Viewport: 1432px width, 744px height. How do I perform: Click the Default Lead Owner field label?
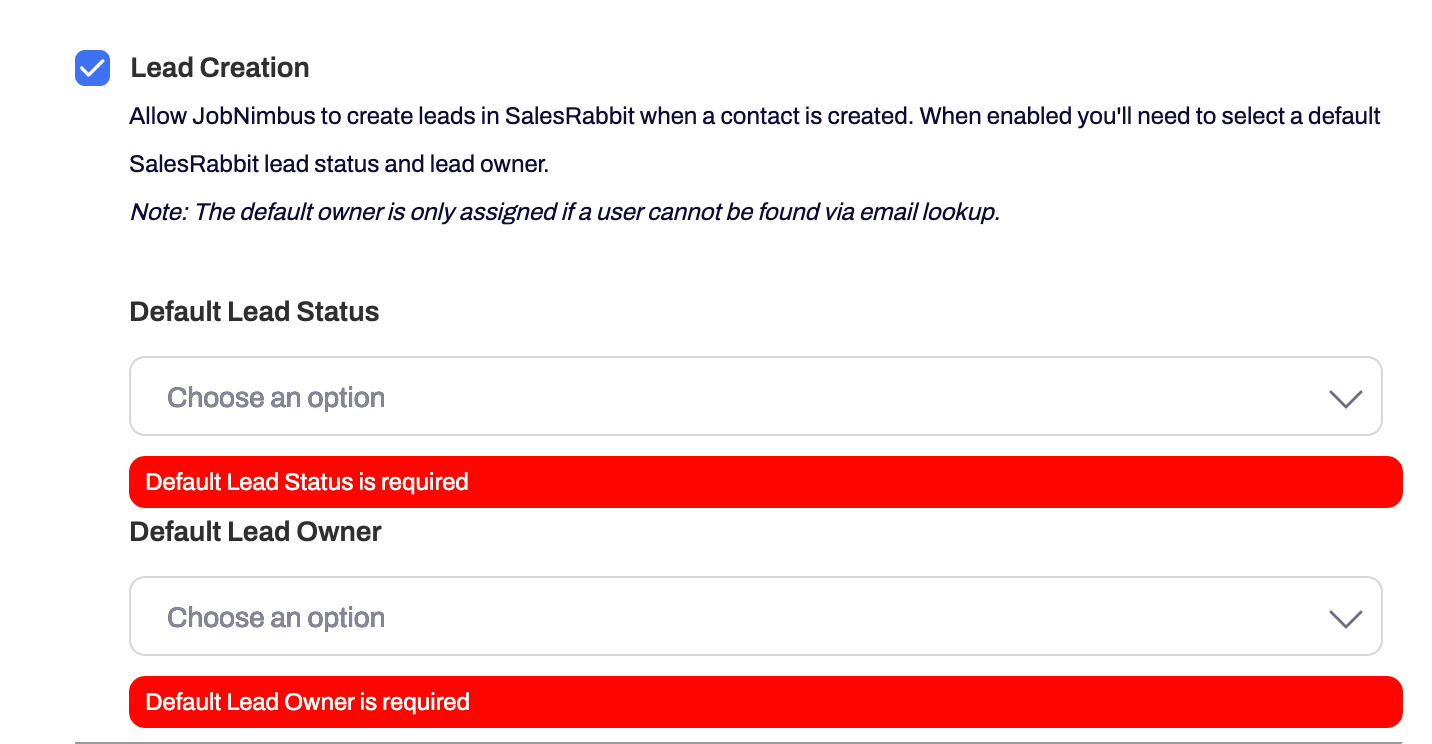[255, 532]
